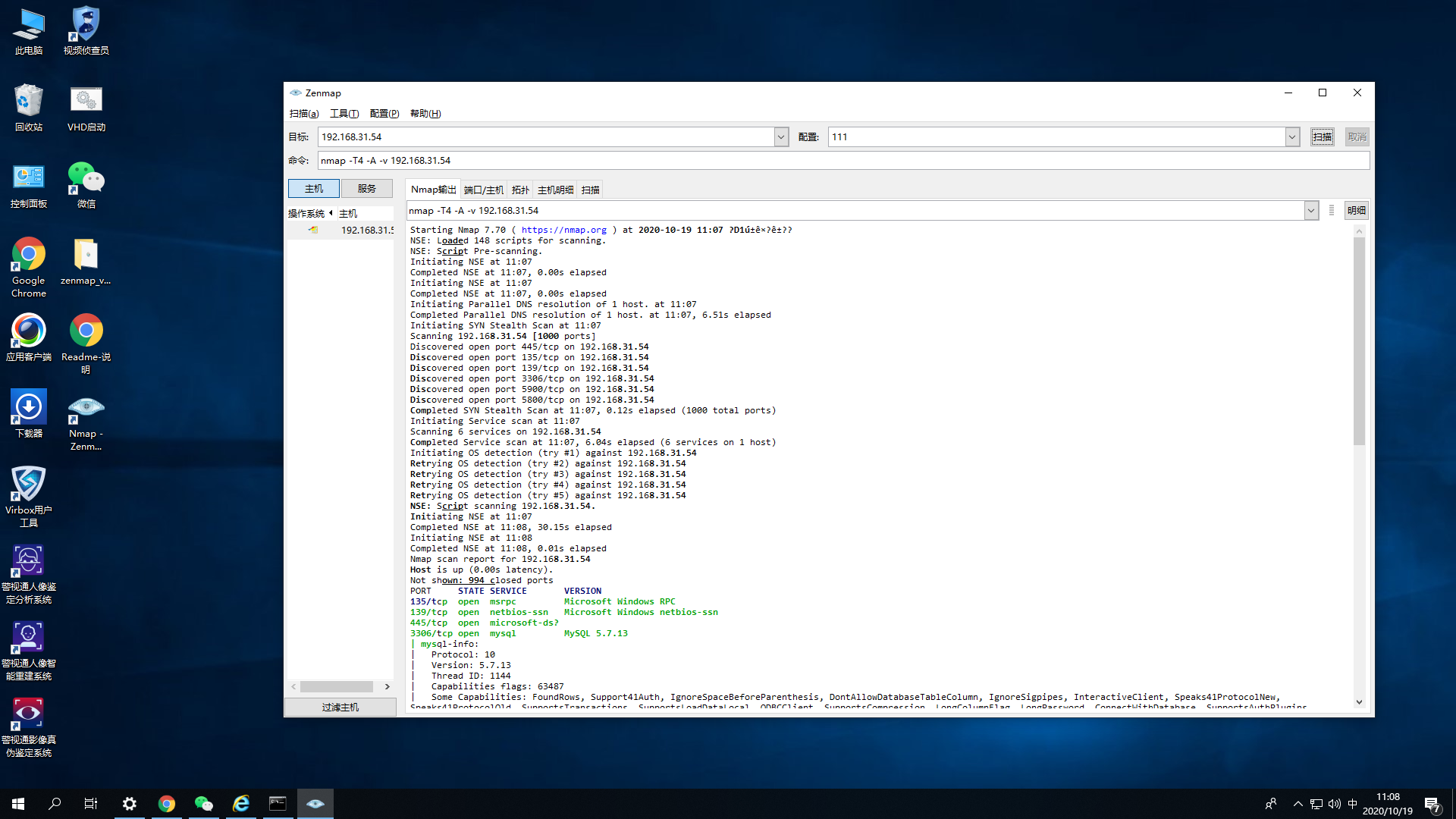Click the host list horizontal scrollbar

[336, 686]
